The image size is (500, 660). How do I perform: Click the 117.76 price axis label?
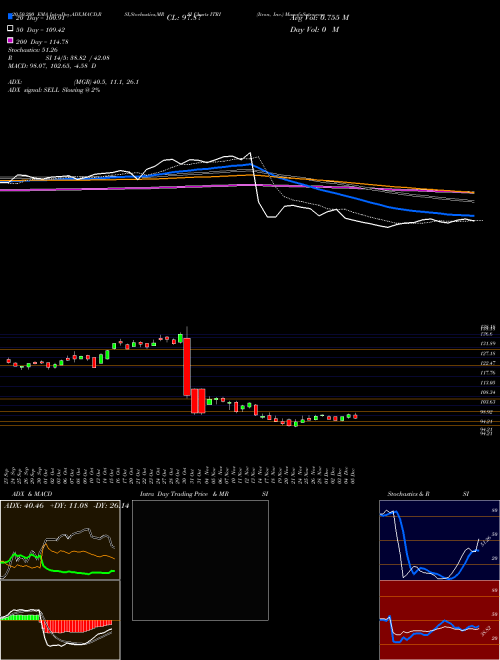click(488, 373)
